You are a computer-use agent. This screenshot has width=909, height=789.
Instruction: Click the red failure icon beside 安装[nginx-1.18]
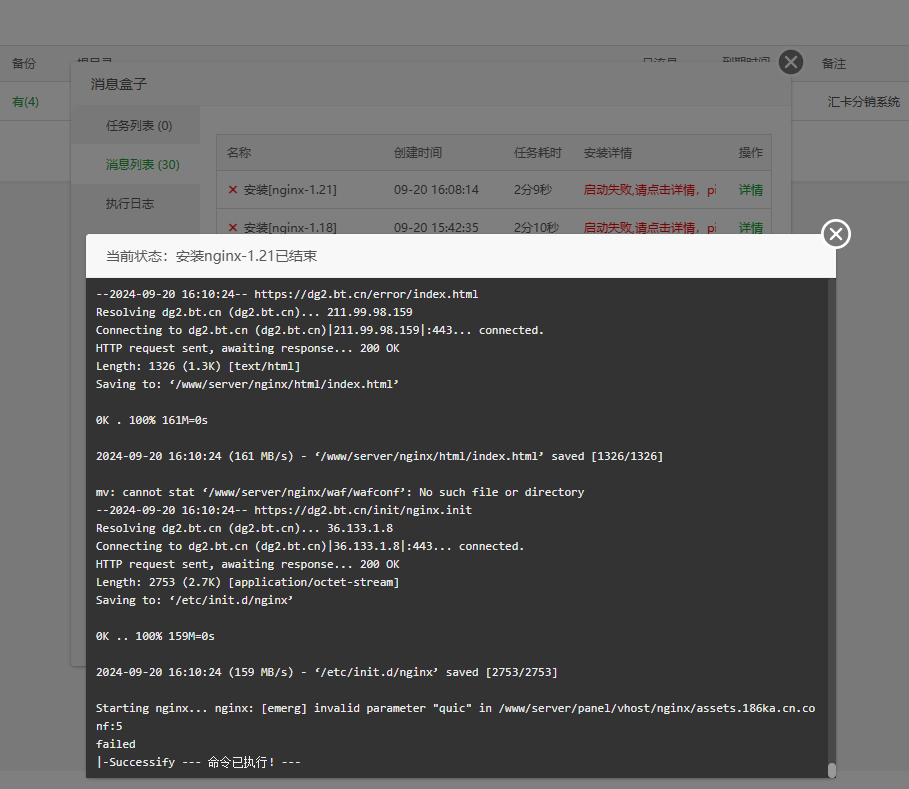point(233,227)
